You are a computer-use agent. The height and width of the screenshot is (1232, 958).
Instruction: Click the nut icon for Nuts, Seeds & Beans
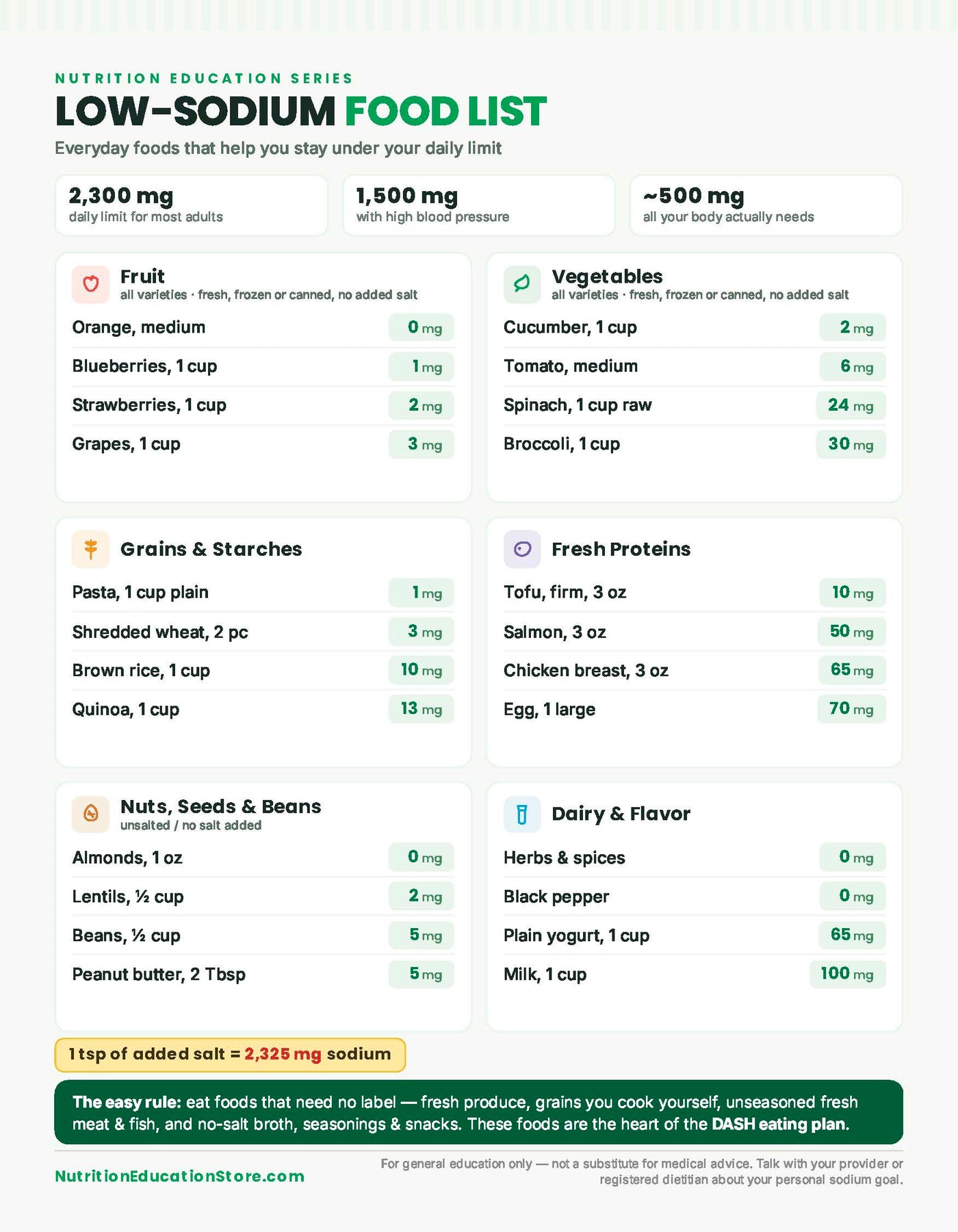tap(90, 814)
